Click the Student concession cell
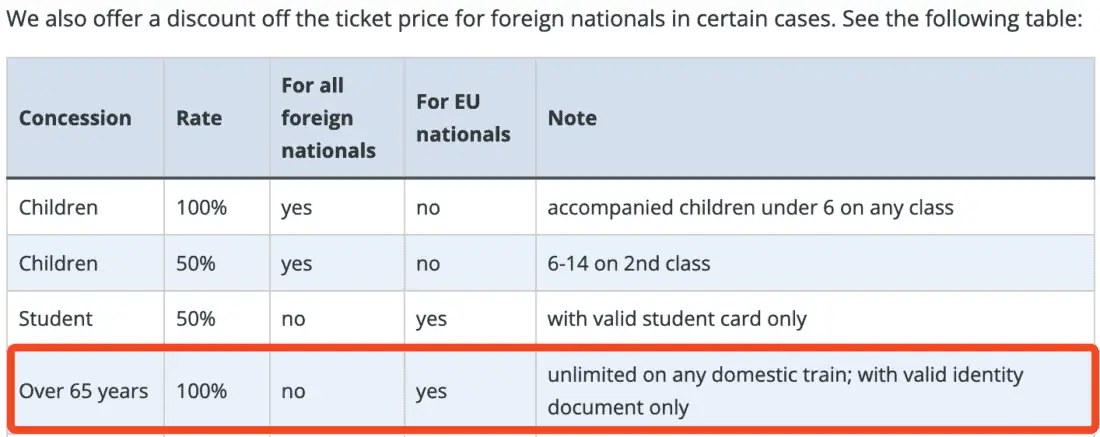 click(x=56, y=319)
